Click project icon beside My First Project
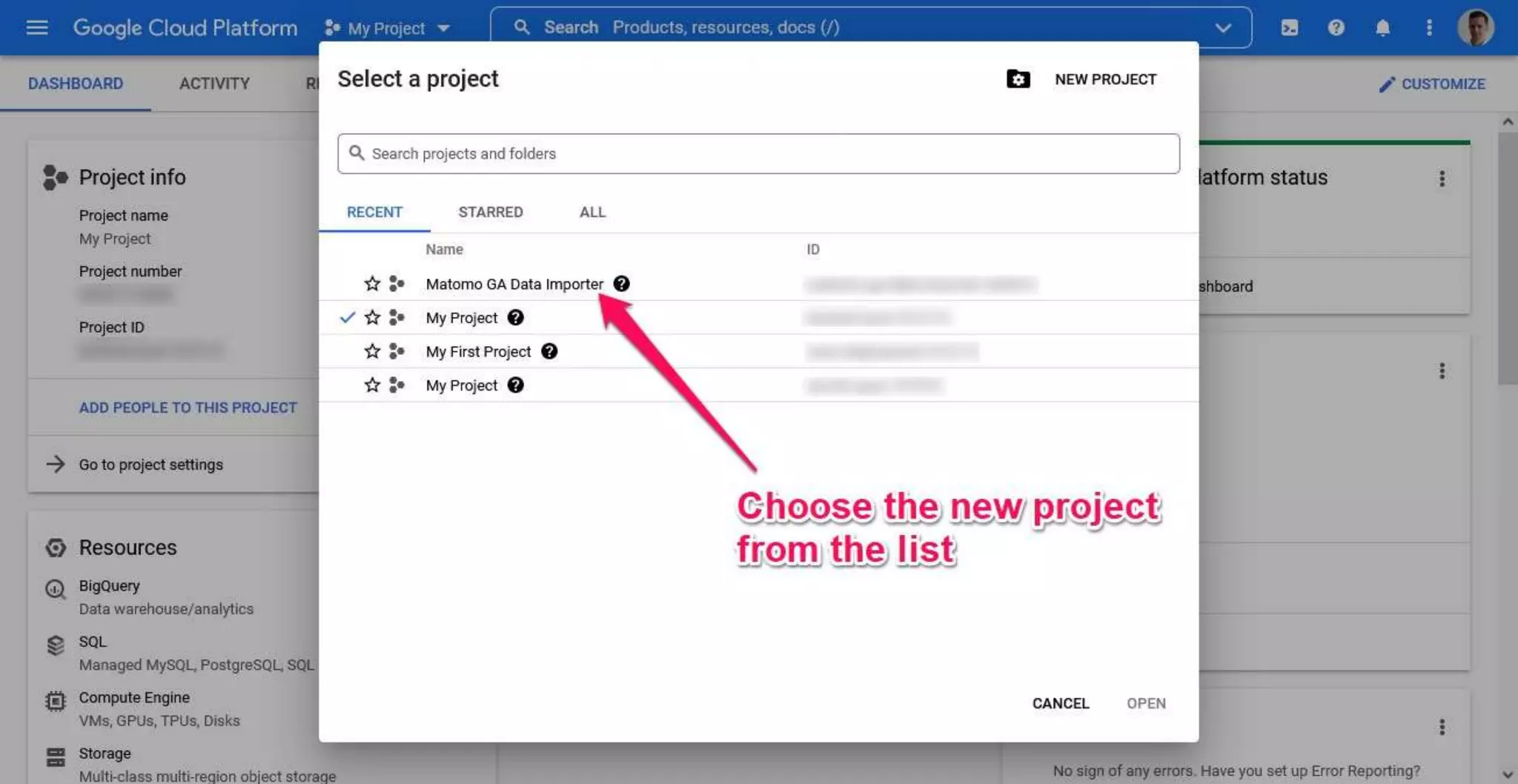Screen dimensions: 1518x784 click(x=397, y=351)
